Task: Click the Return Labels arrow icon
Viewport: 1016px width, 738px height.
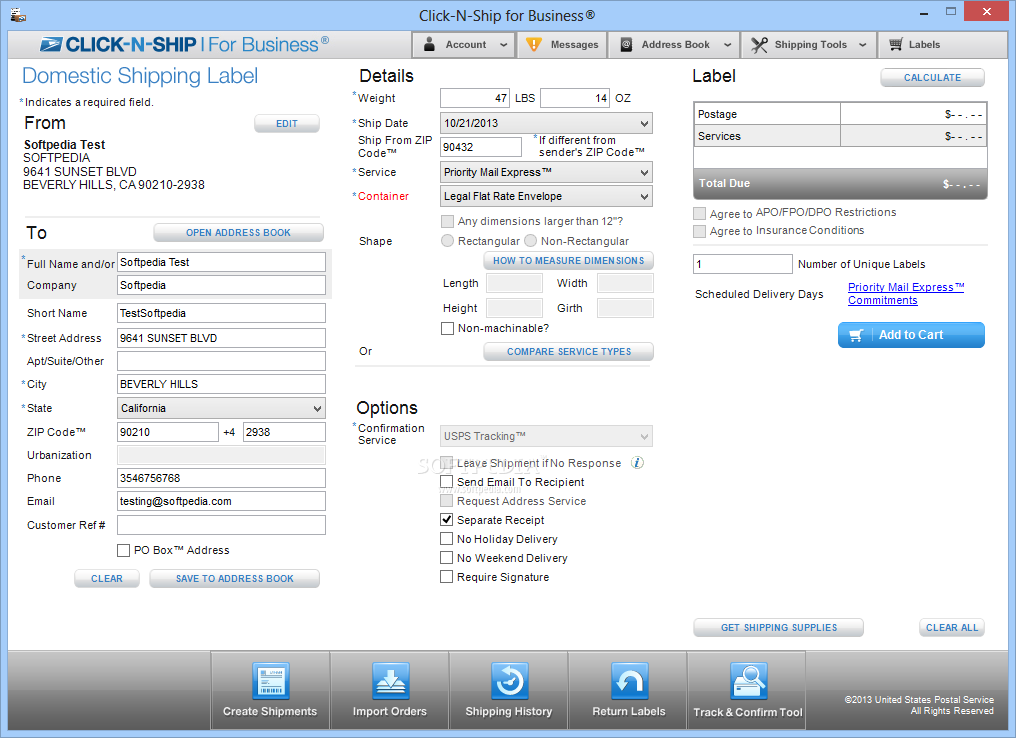Action: (x=629, y=681)
